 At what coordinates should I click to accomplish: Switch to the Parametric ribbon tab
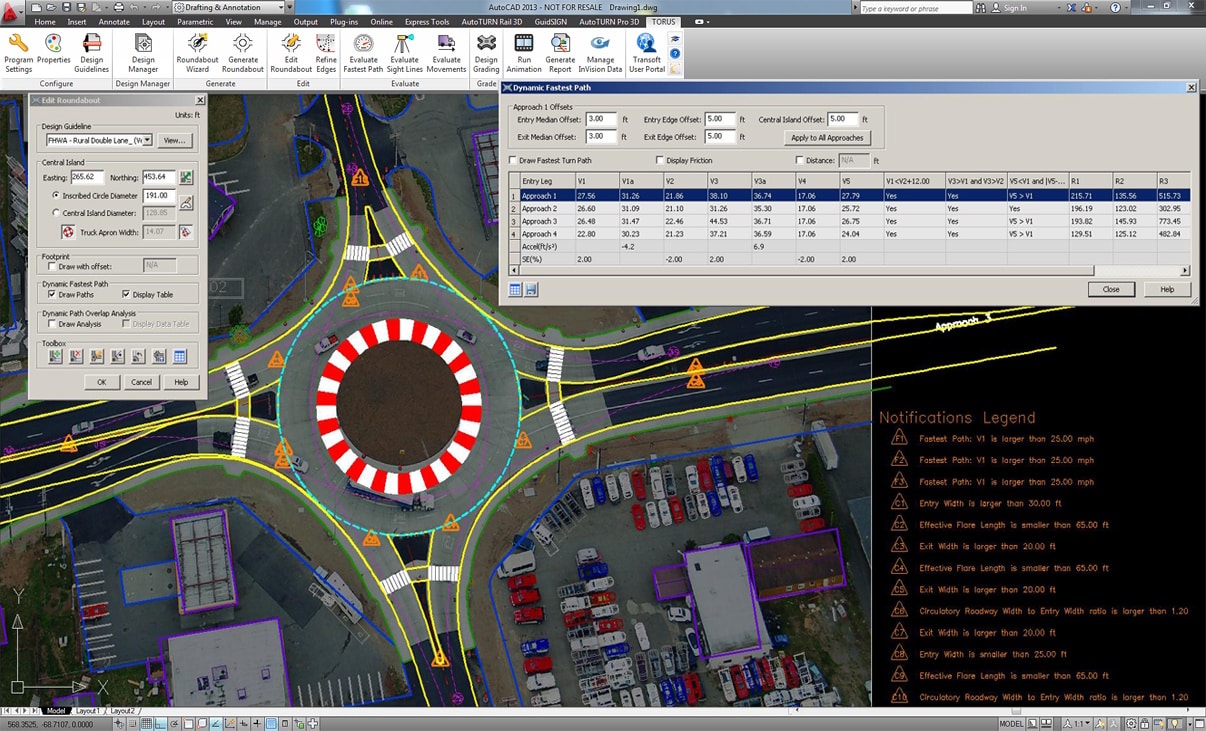194,21
